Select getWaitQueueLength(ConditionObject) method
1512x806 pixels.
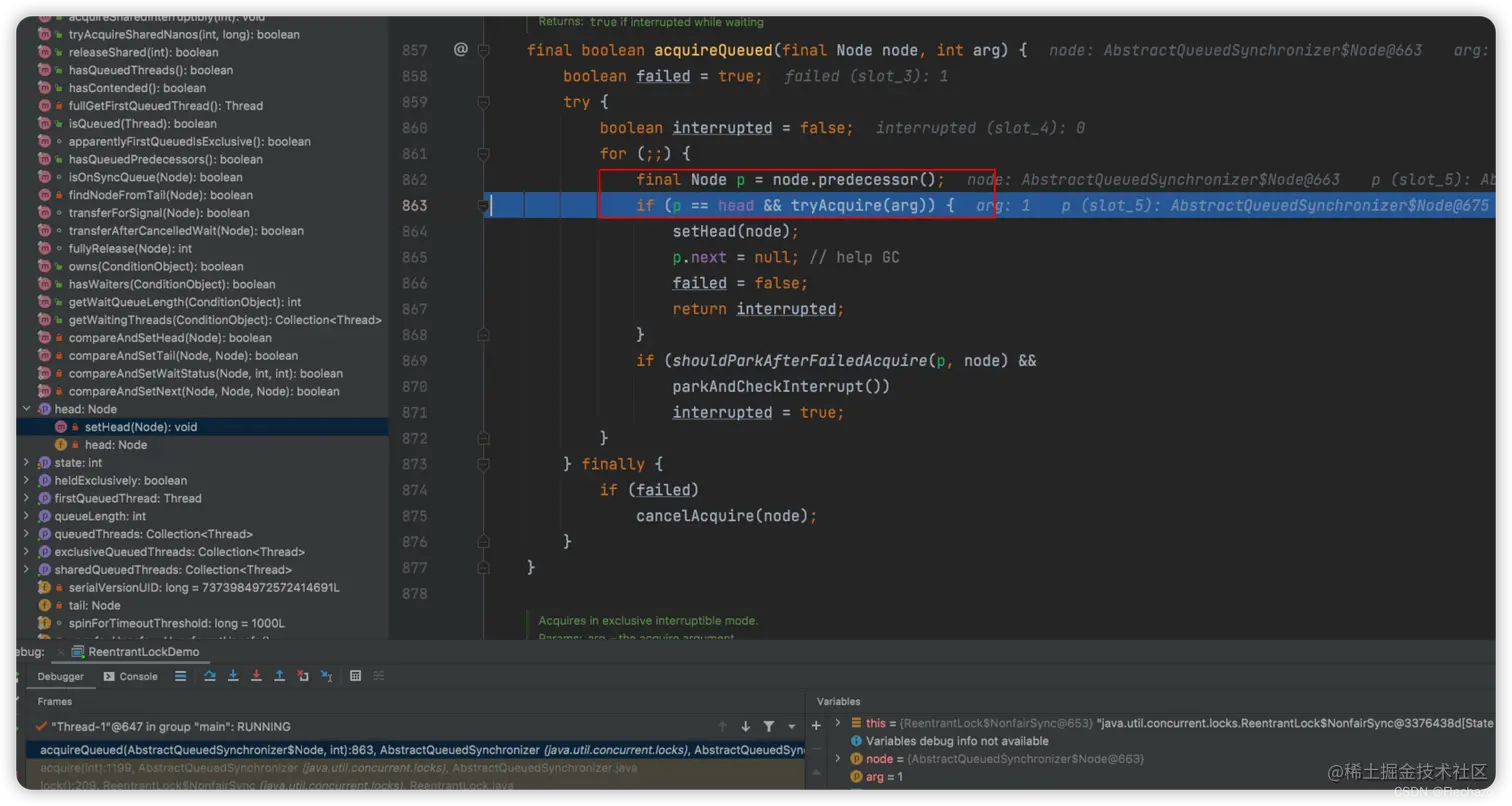[x=185, y=302]
